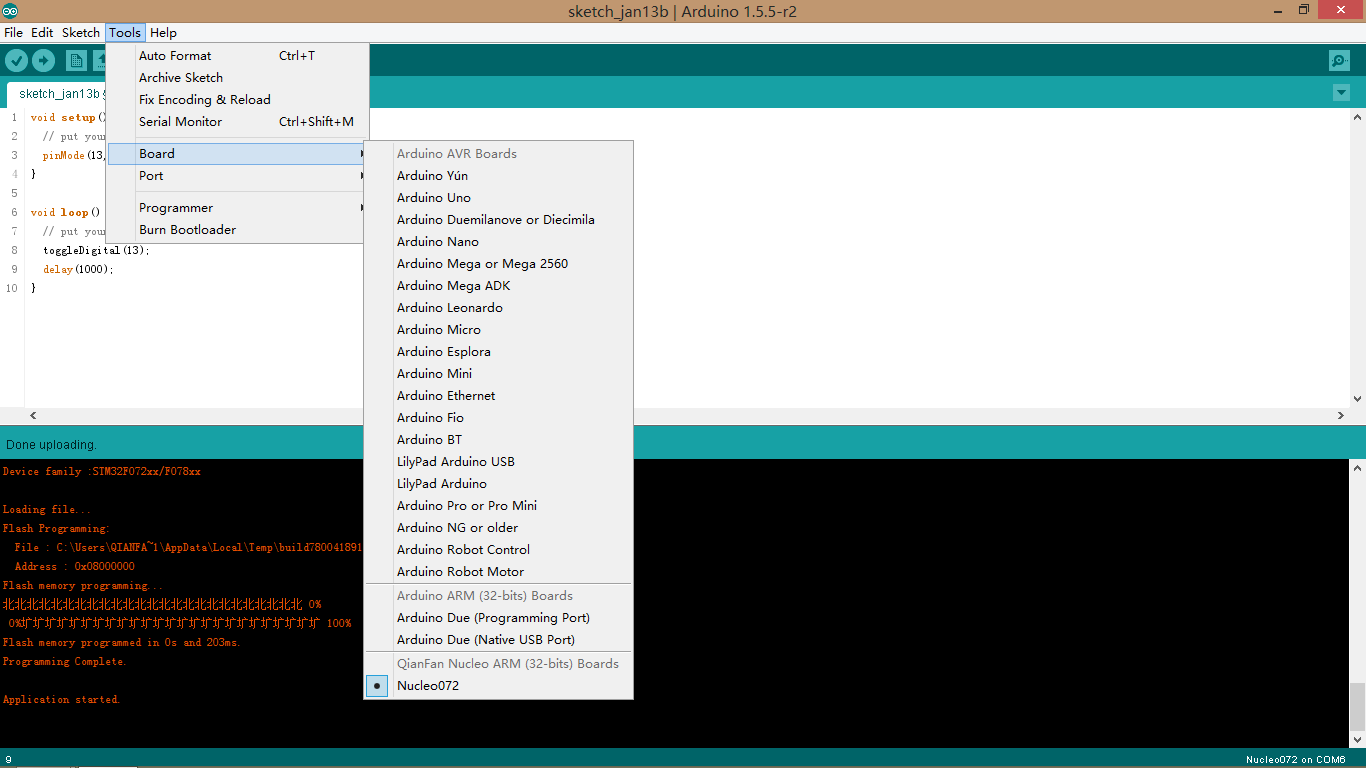Select the Arduino Fio board
The image size is (1366, 768).
pyautogui.click(x=499, y=418)
